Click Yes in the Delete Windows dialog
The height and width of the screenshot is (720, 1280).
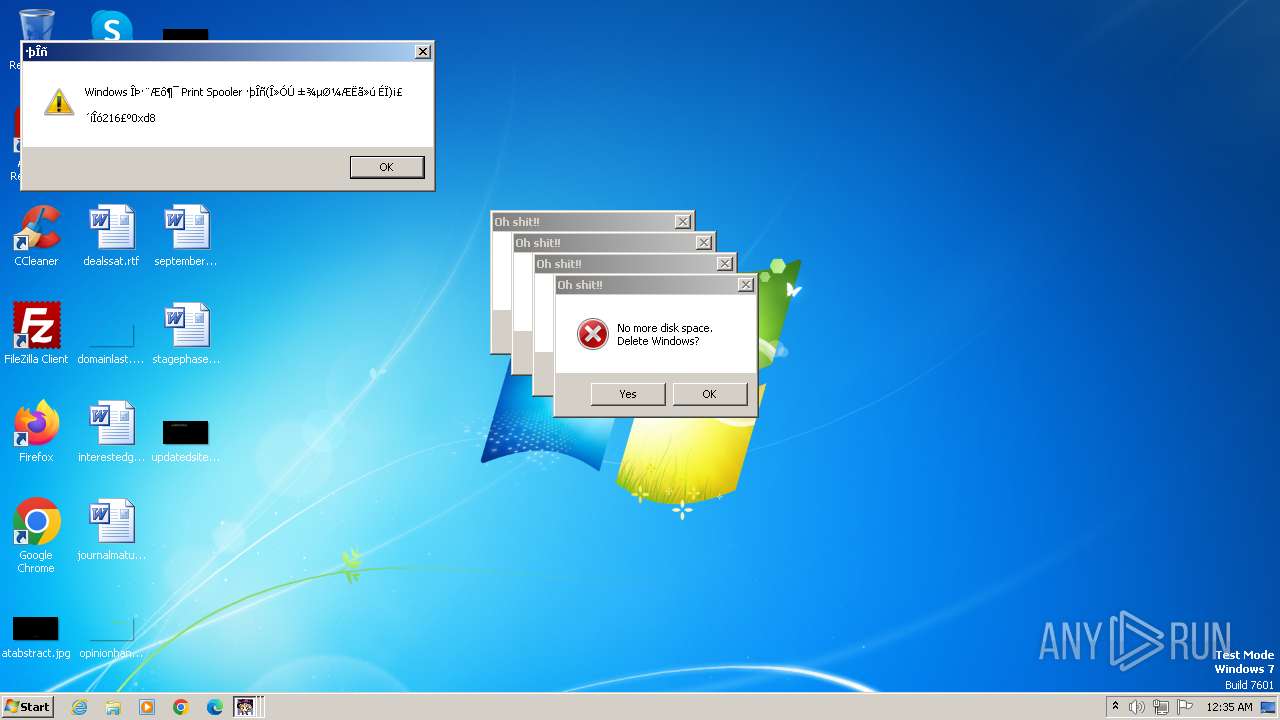click(628, 394)
